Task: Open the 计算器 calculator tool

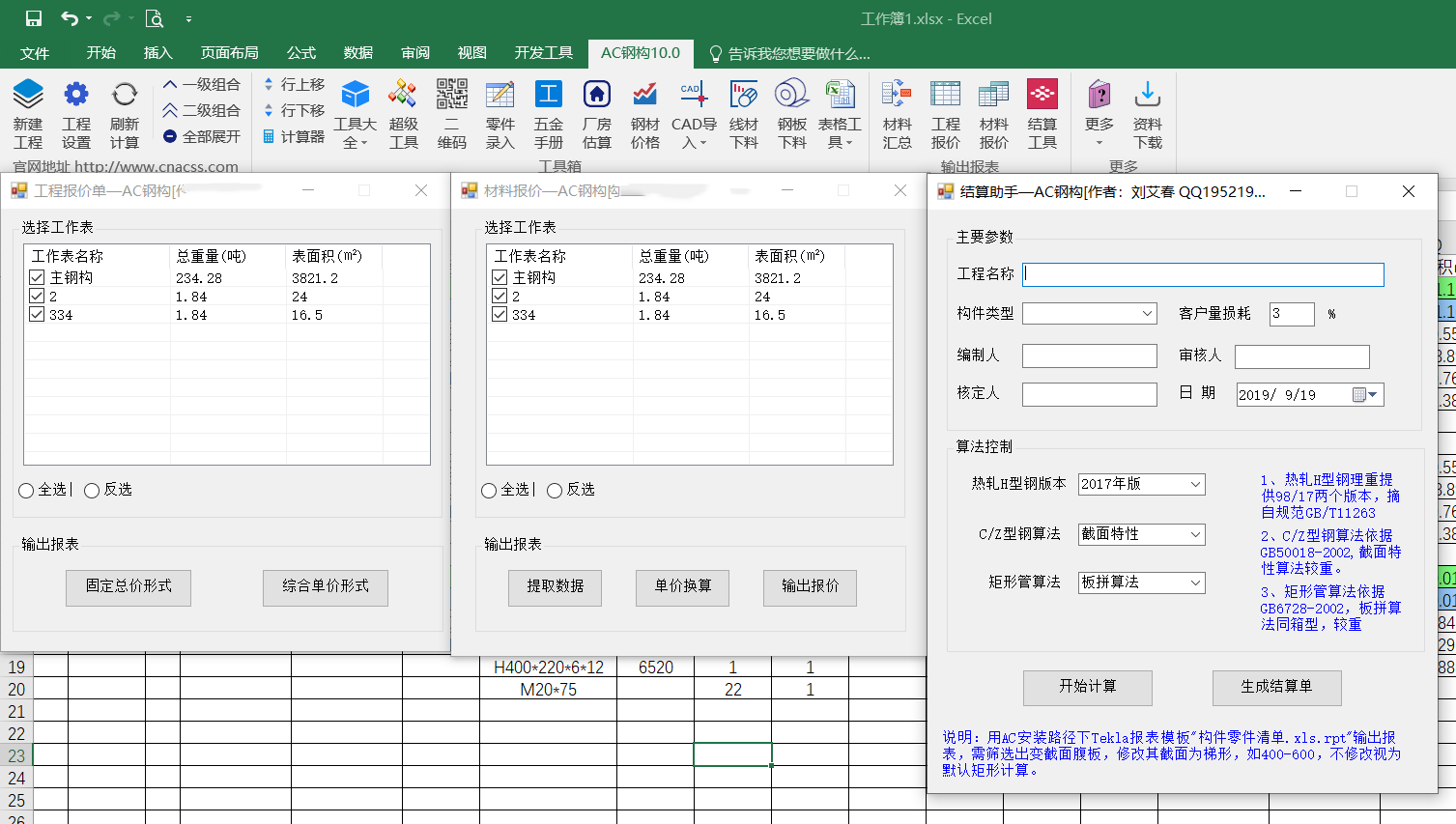Action: [x=295, y=137]
